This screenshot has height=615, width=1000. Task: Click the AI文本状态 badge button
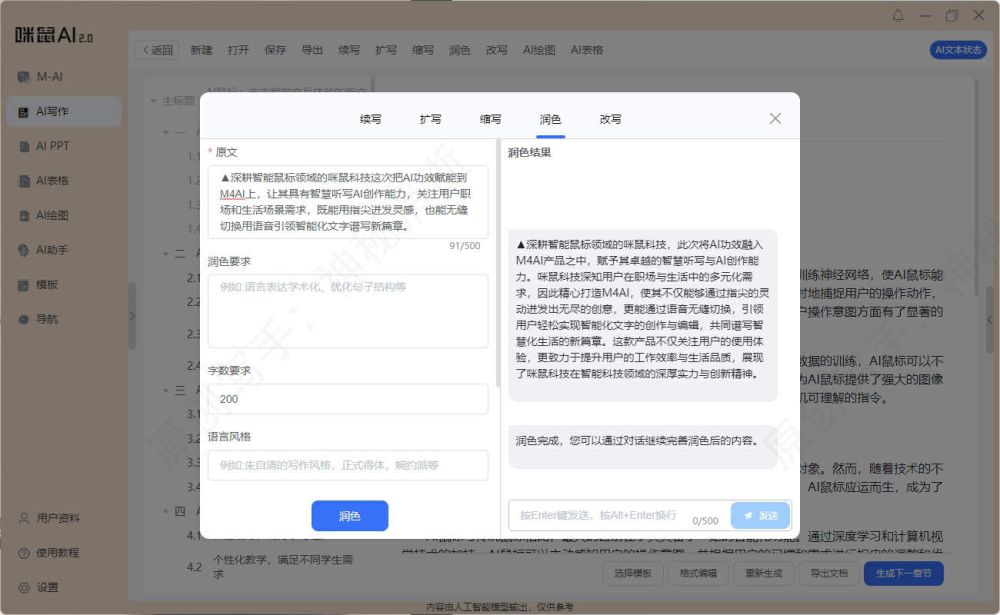pos(958,50)
